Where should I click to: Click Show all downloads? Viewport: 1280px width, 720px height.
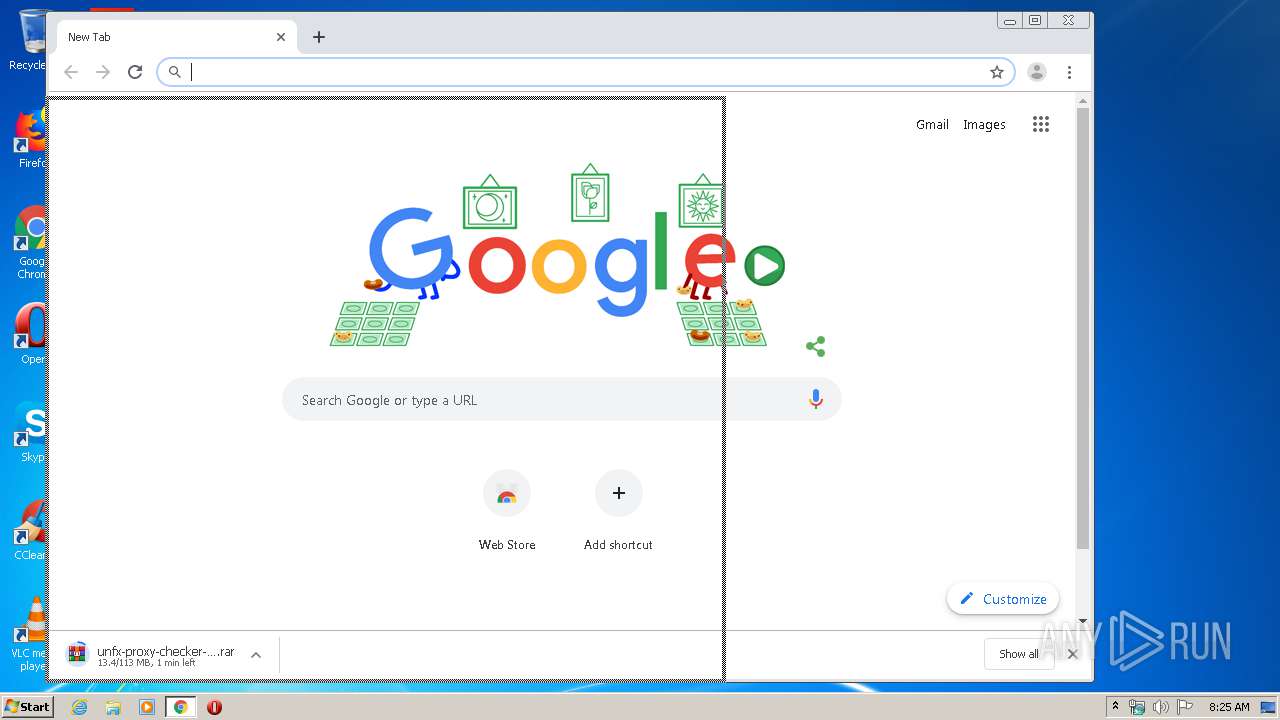pos(1019,654)
